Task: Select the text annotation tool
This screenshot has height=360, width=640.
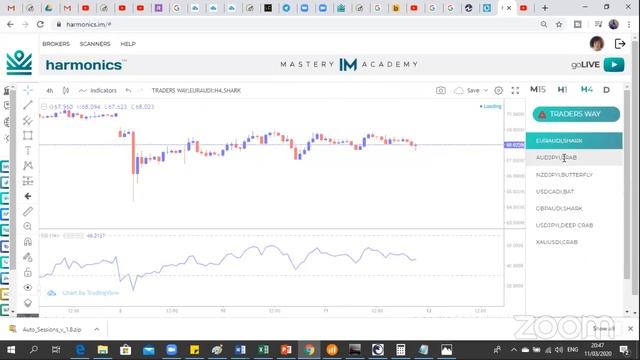Action: pos(28,151)
